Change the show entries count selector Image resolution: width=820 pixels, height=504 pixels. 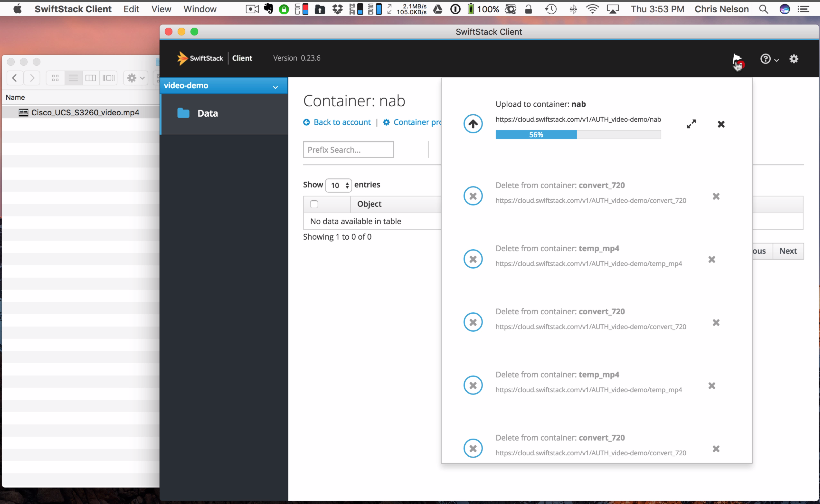[339, 185]
